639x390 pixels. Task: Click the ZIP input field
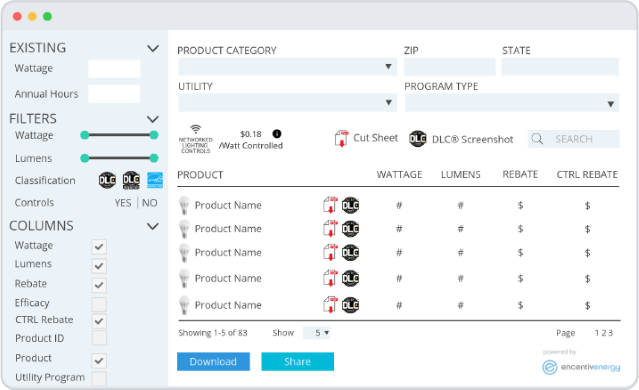click(450, 66)
